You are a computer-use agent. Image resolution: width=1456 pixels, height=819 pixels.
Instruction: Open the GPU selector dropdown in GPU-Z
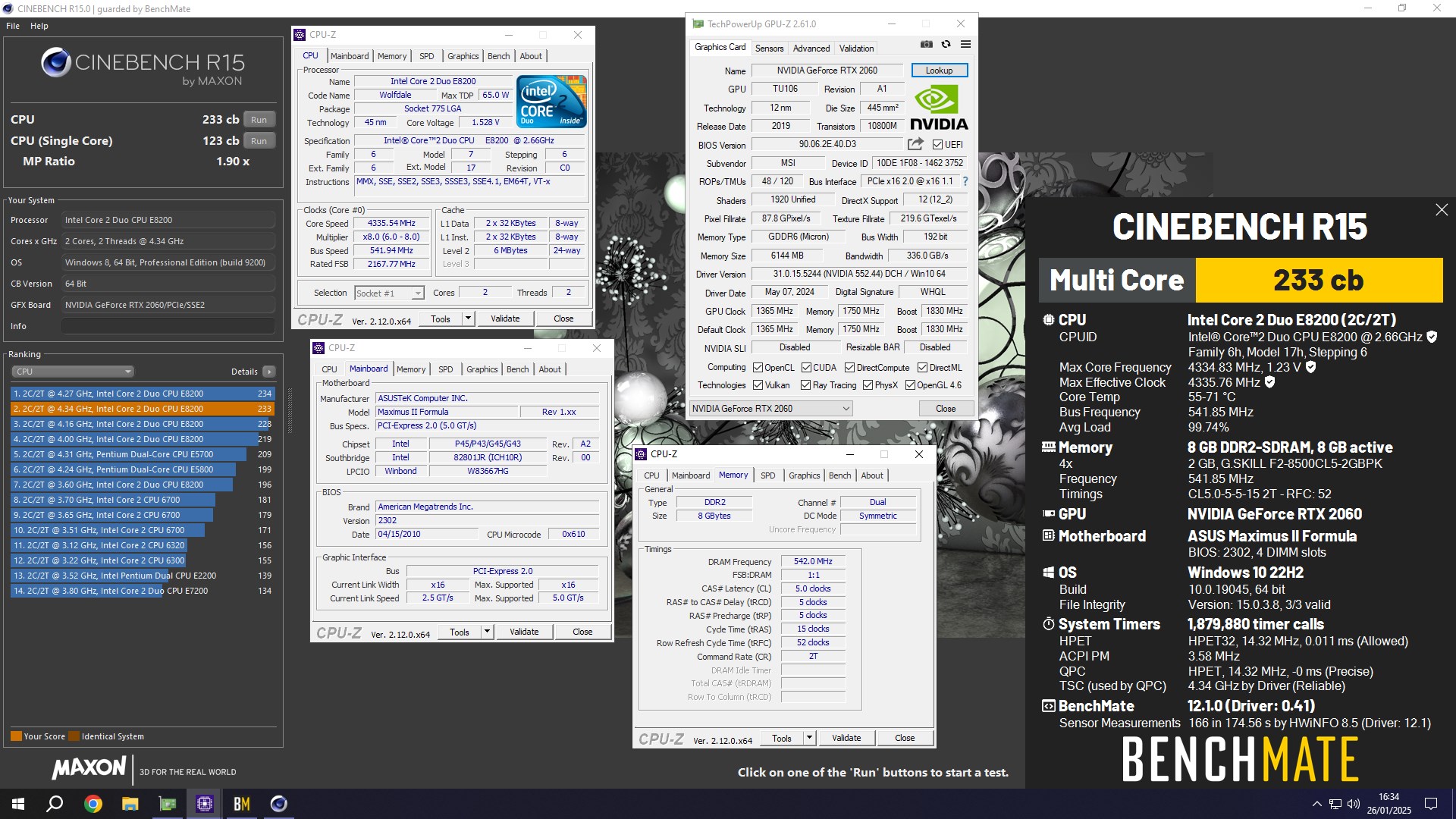[771, 409]
